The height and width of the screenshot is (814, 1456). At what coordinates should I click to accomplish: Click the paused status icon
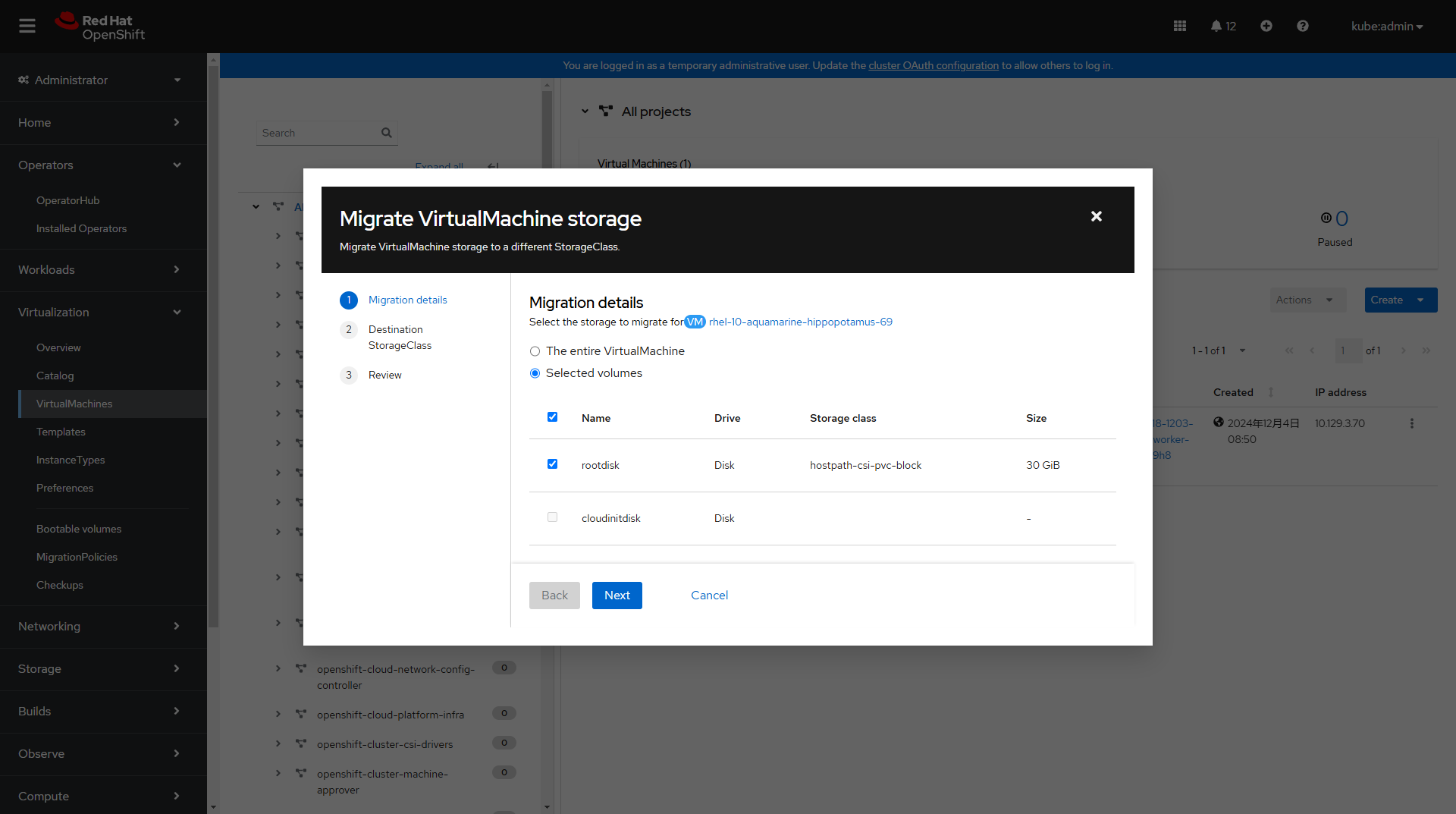pos(1326,218)
